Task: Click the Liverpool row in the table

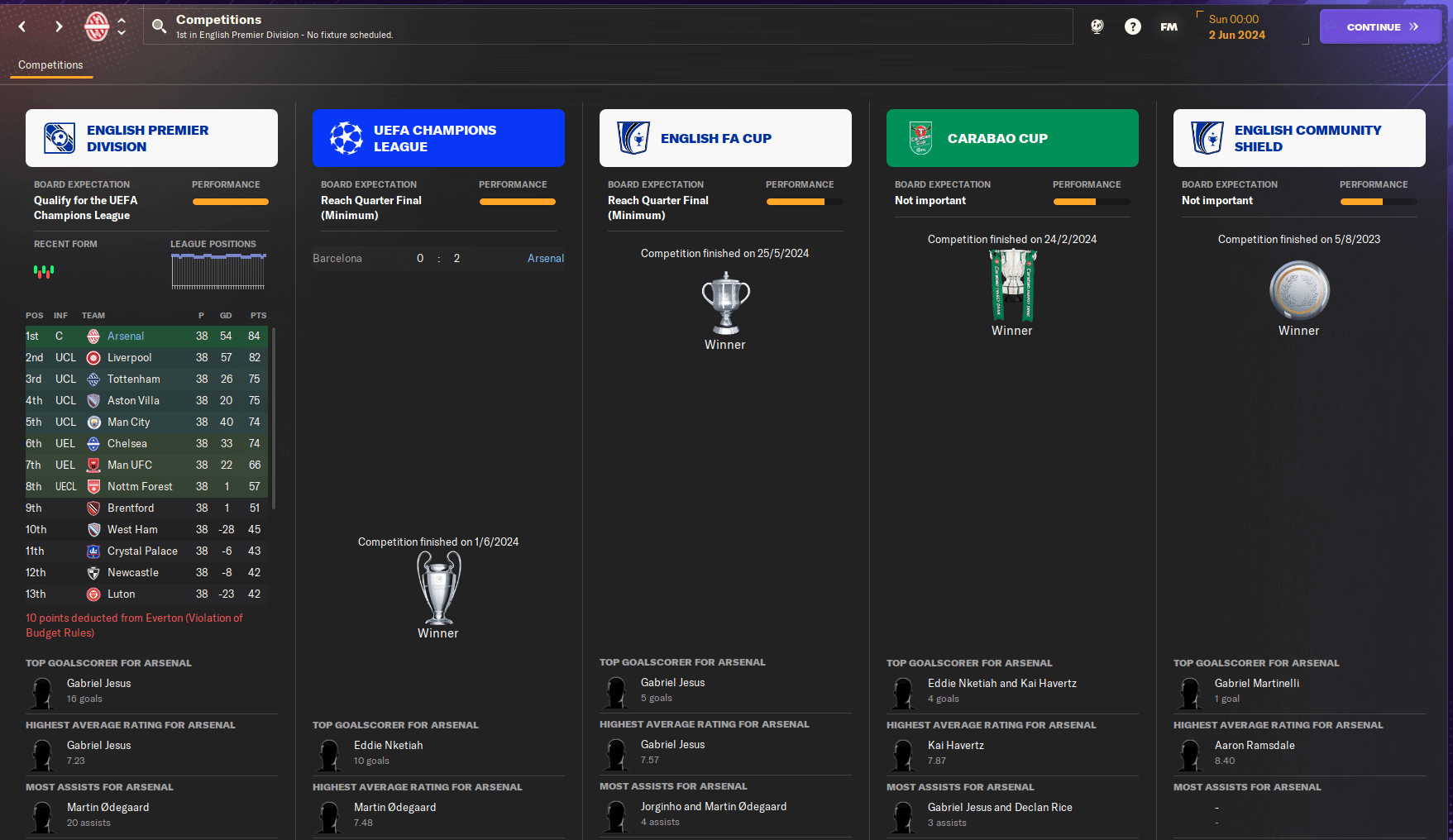Action: click(x=147, y=357)
